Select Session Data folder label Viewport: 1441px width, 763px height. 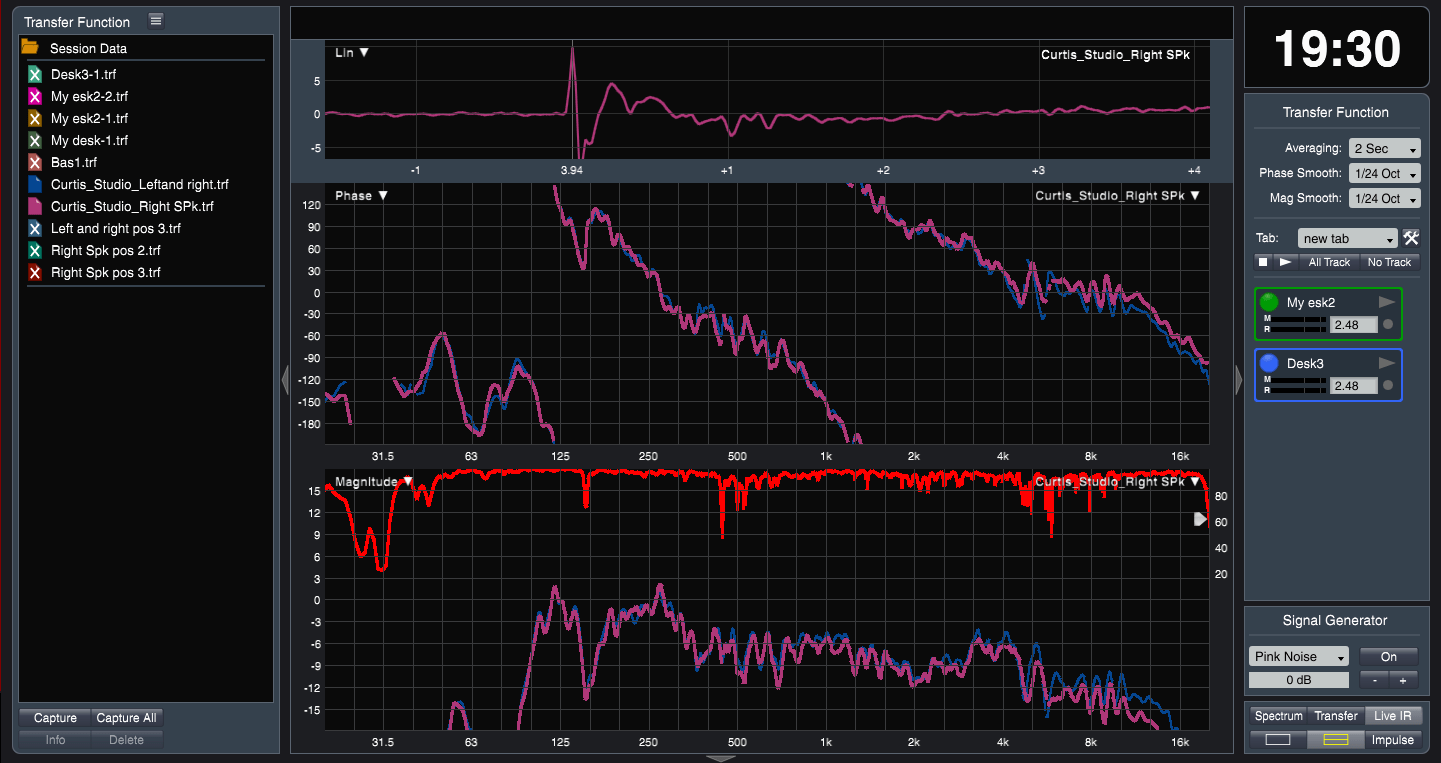pos(88,48)
